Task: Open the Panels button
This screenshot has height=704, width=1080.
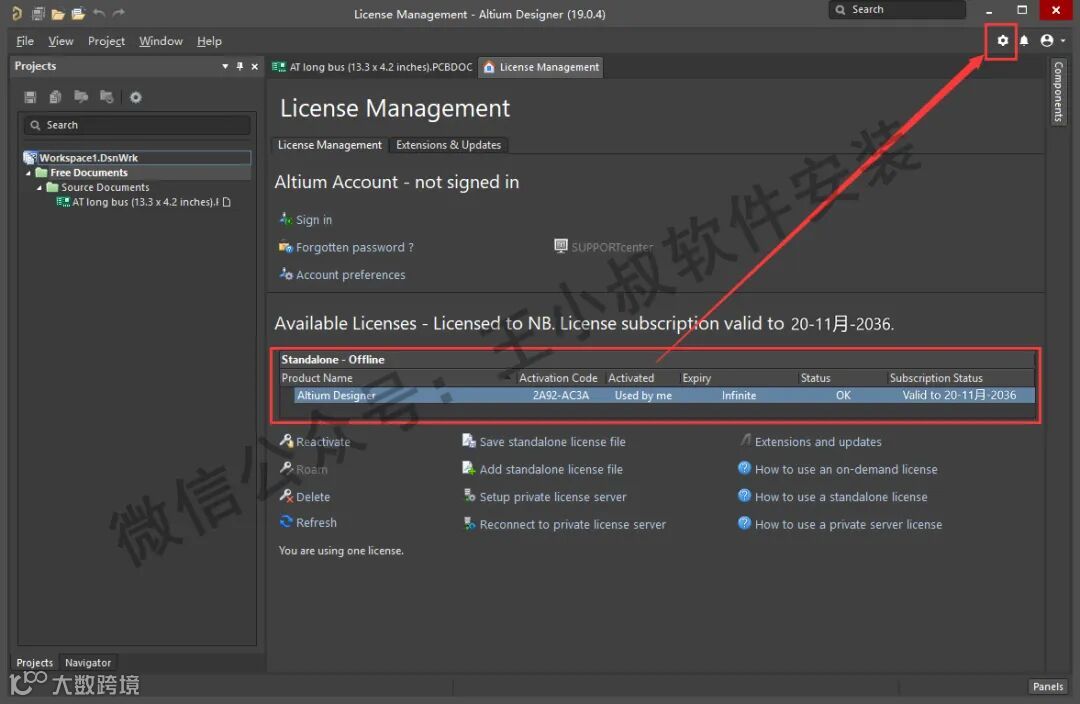Action: (x=1048, y=686)
